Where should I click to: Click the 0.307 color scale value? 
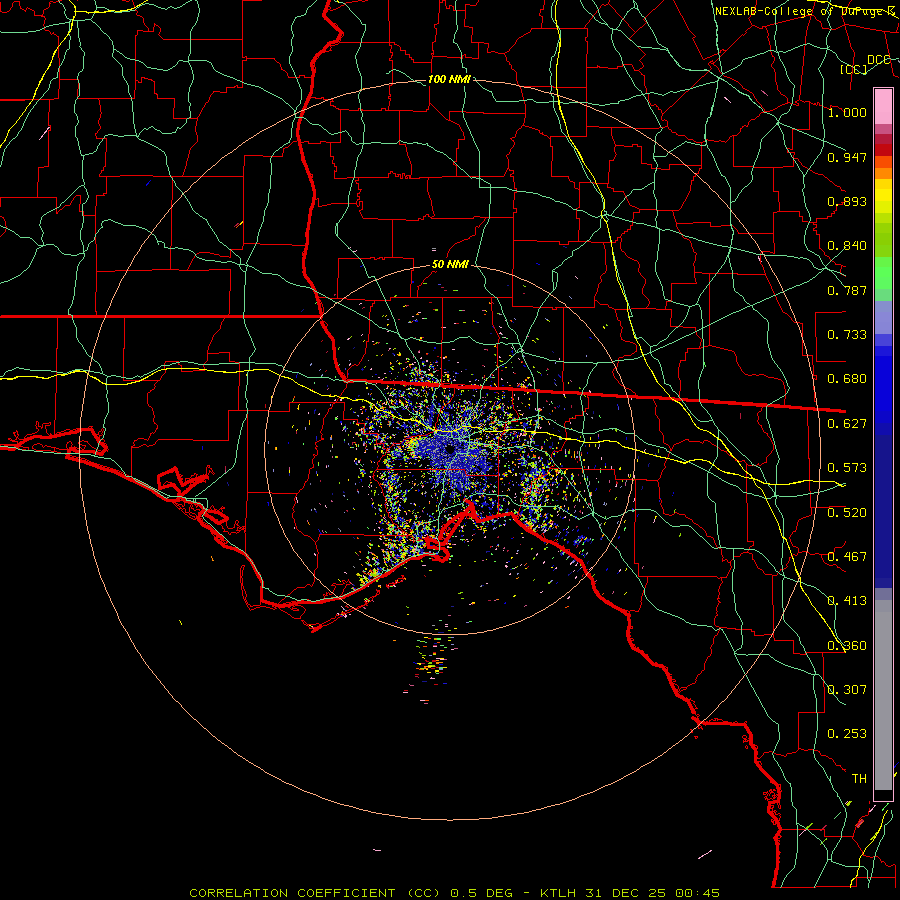(847, 689)
